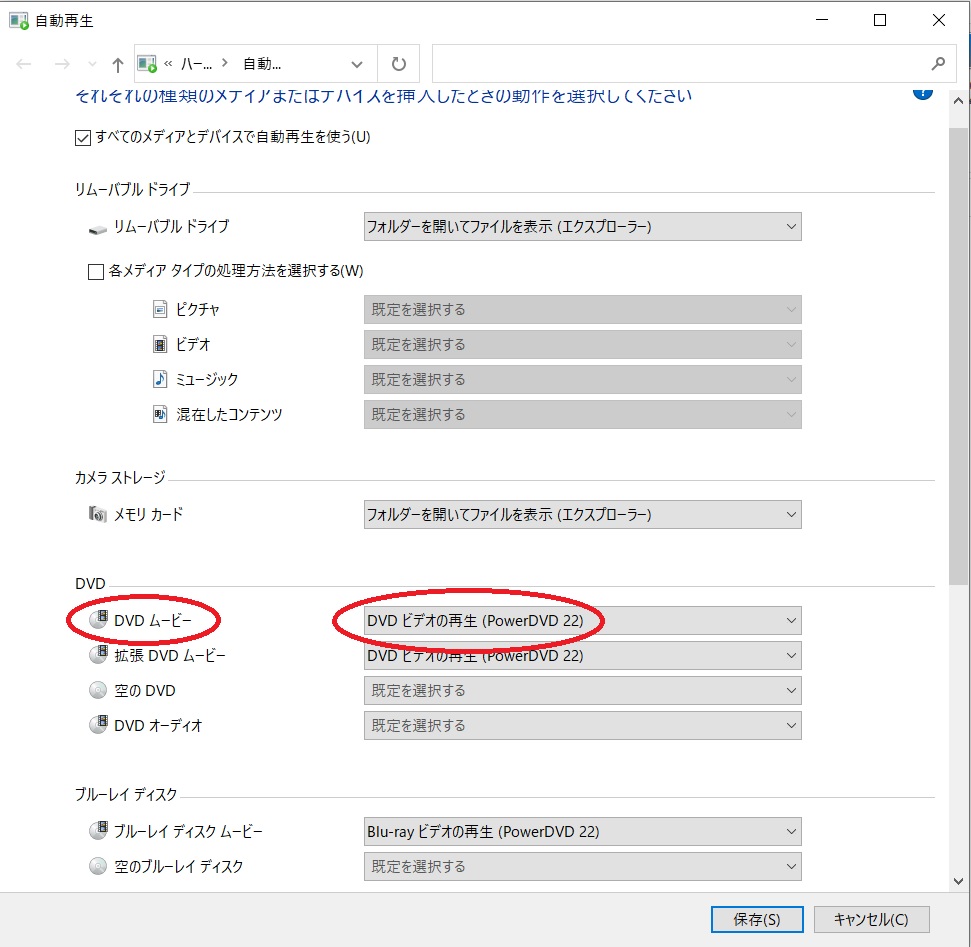Click the 保存(S) button
The width and height of the screenshot is (971, 947).
point(757,920)
